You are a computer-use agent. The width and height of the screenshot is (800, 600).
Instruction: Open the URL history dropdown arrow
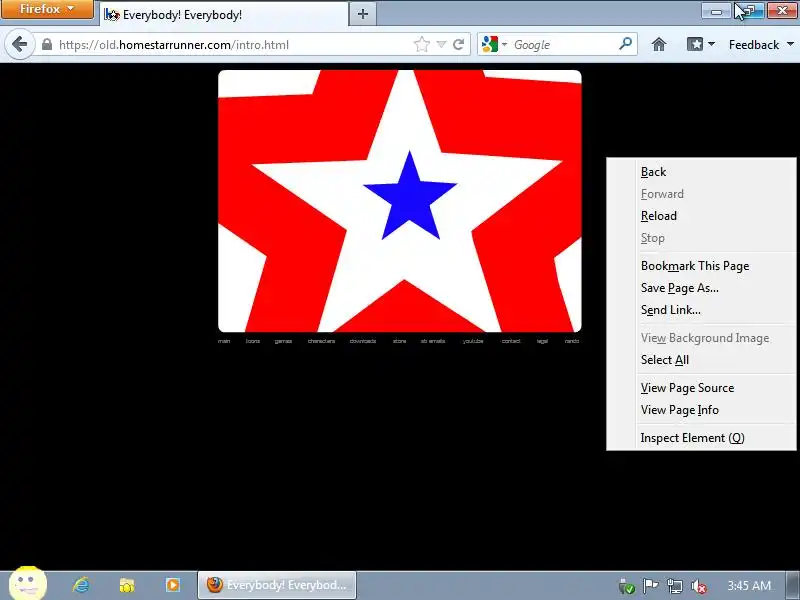pos(441,45)
